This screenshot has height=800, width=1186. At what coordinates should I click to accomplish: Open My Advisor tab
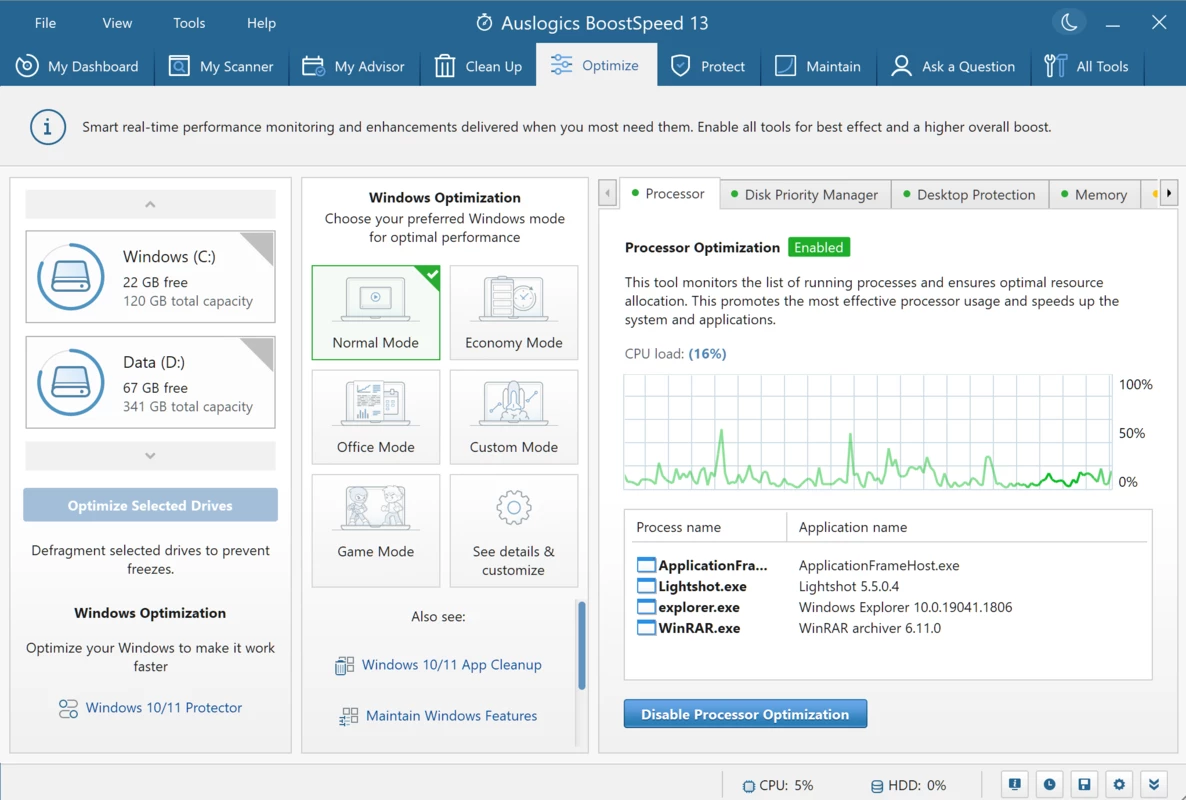(353, 66)
